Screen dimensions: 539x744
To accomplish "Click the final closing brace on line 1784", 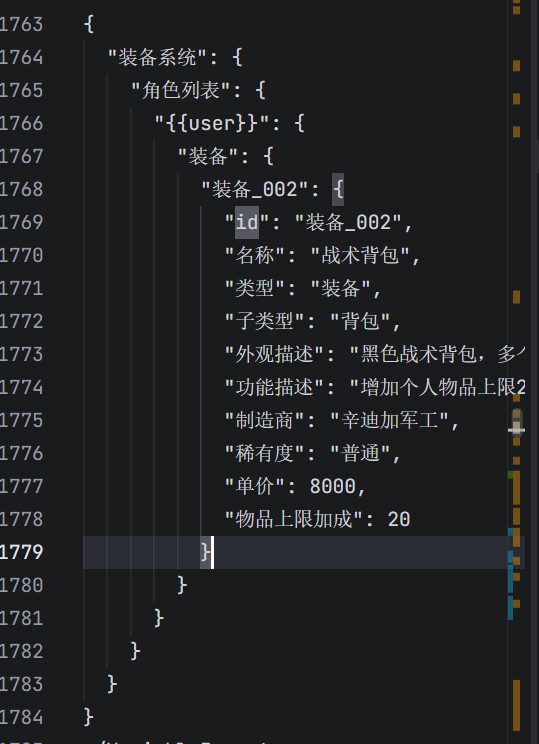I will (x=88, y=717).
